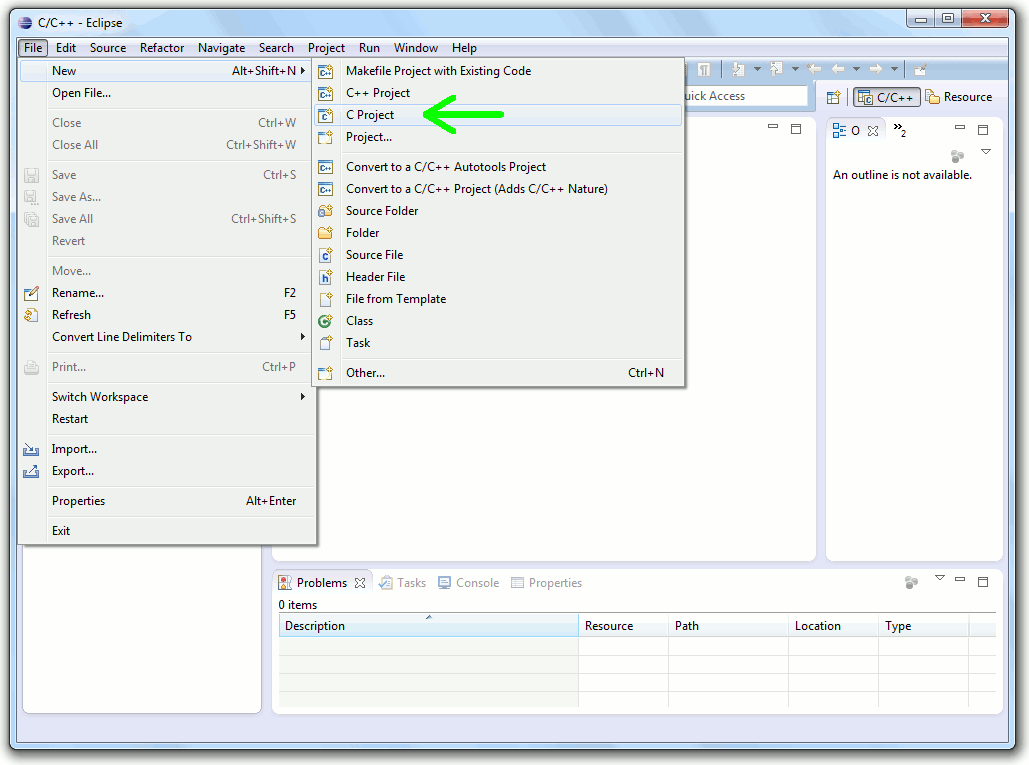1029x765 pixels.
Task: Open Back history dropdown arrow
Action: pyautogui.click(x=856, y=69)
